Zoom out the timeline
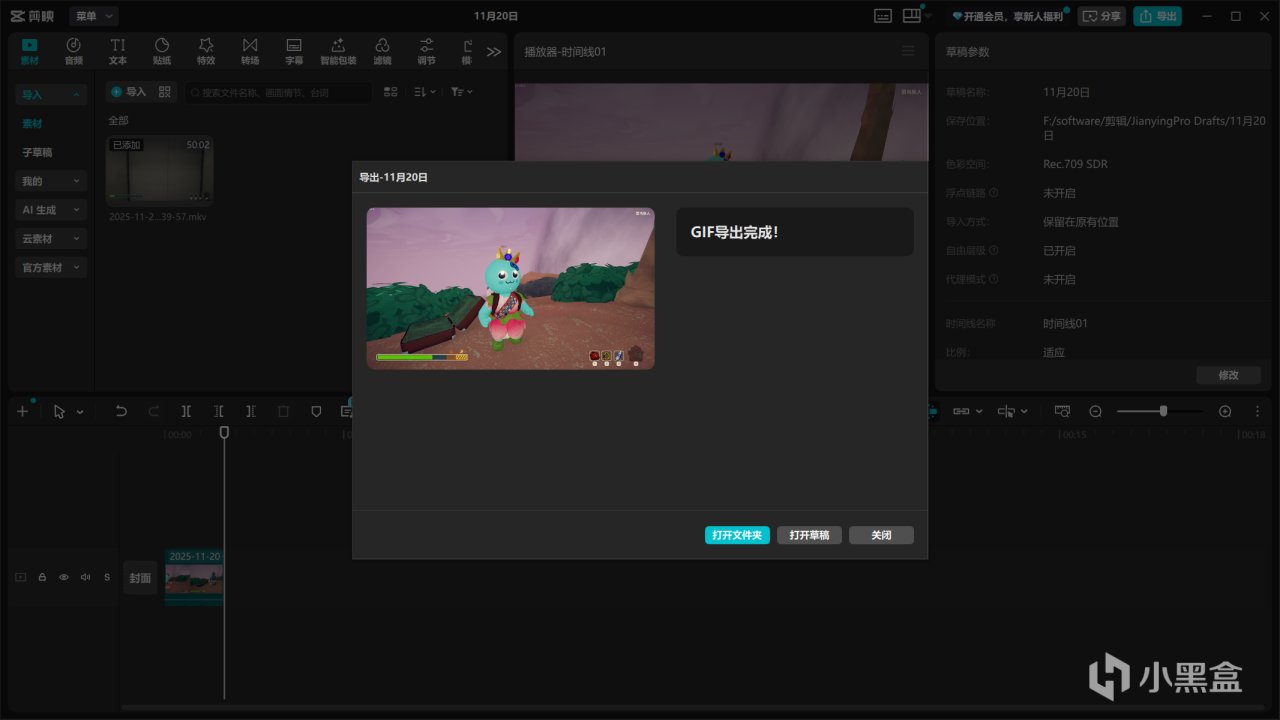 point(1095,411)
